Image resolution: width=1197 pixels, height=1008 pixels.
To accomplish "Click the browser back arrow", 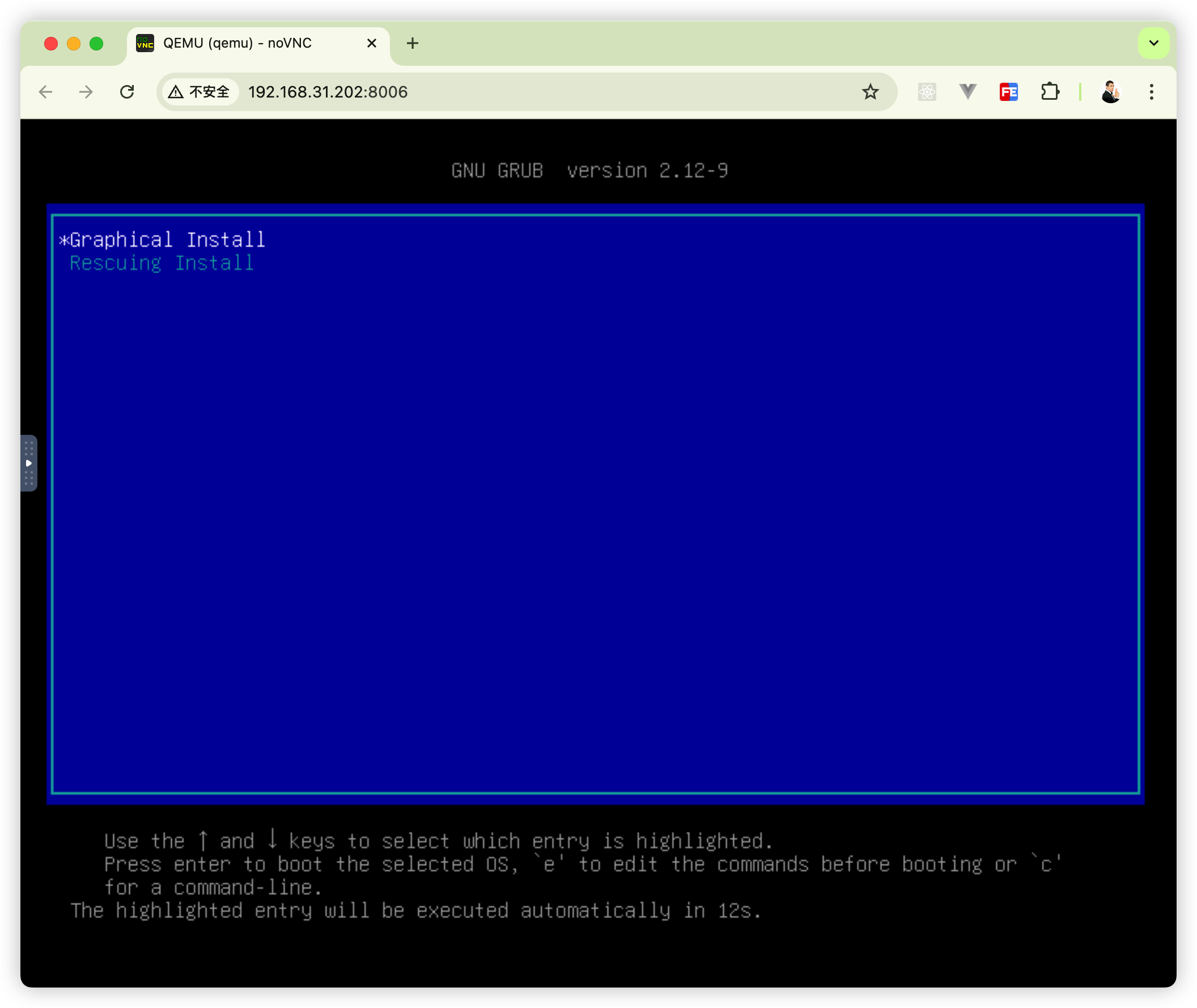I will point(46,92).
